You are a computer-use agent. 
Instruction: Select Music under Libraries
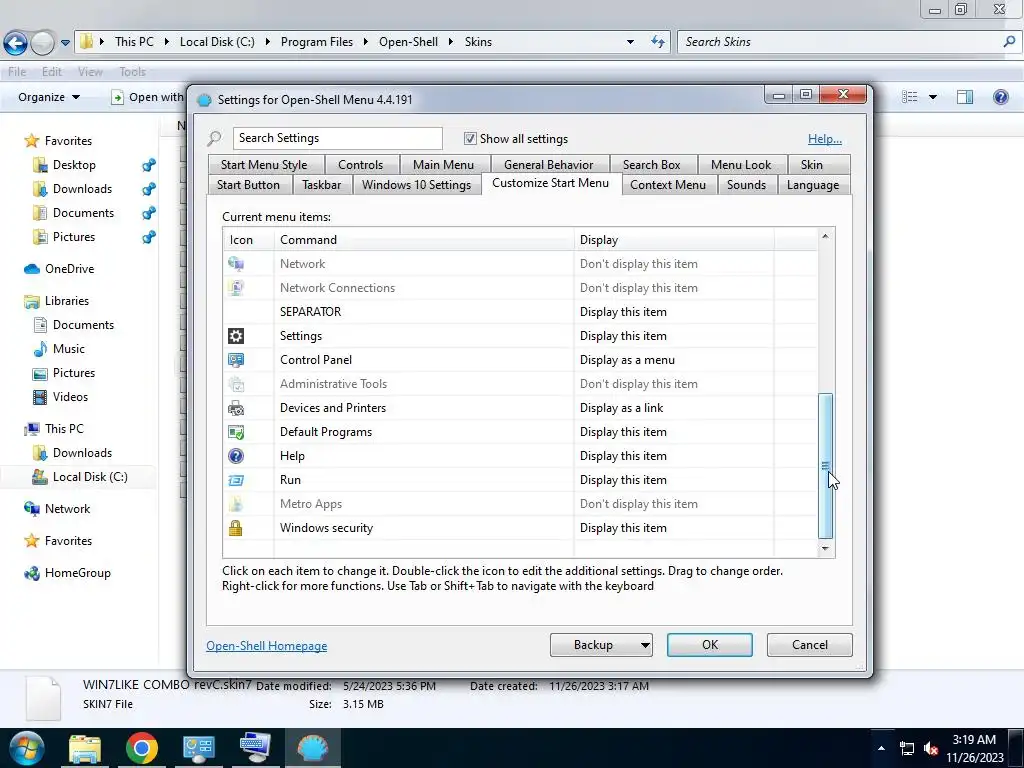point(69,349)
